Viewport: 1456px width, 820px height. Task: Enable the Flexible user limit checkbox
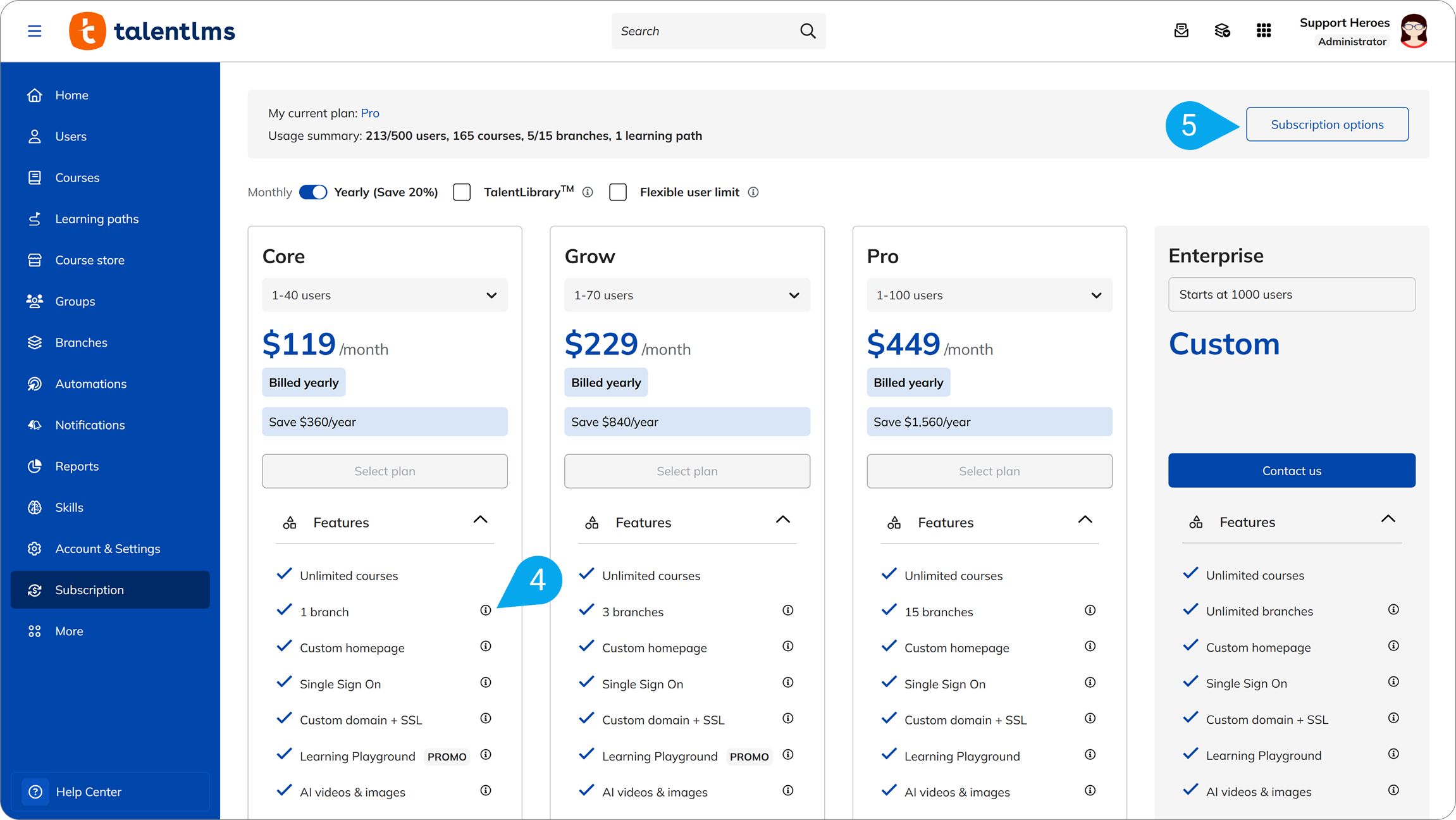pyautogui.click(x=618, y=192)
